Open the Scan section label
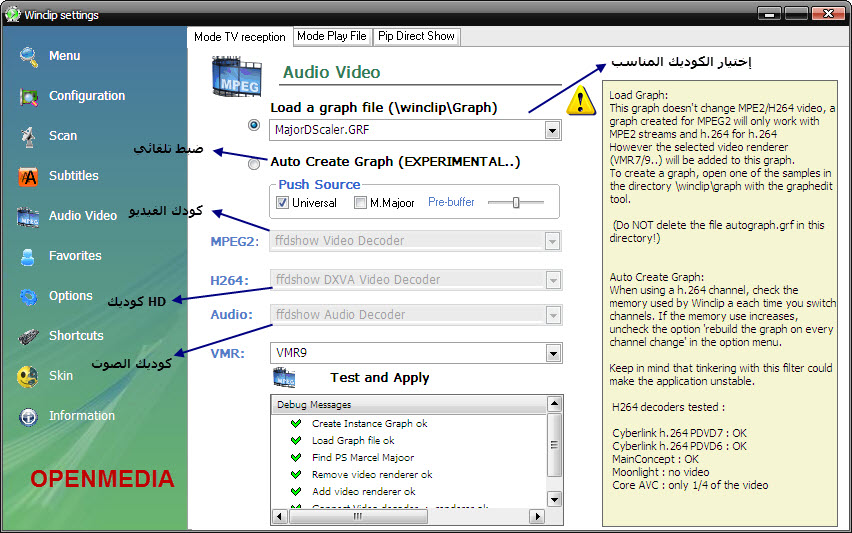 (x=63, y=136)
